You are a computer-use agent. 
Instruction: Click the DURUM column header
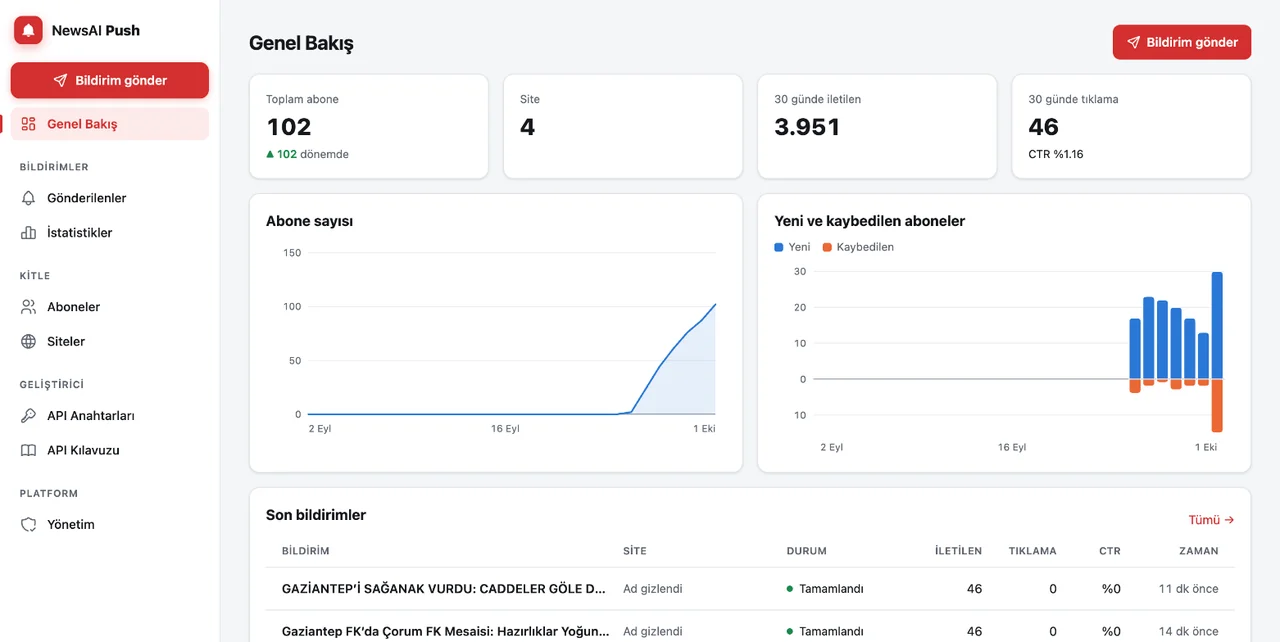point(807,551)
